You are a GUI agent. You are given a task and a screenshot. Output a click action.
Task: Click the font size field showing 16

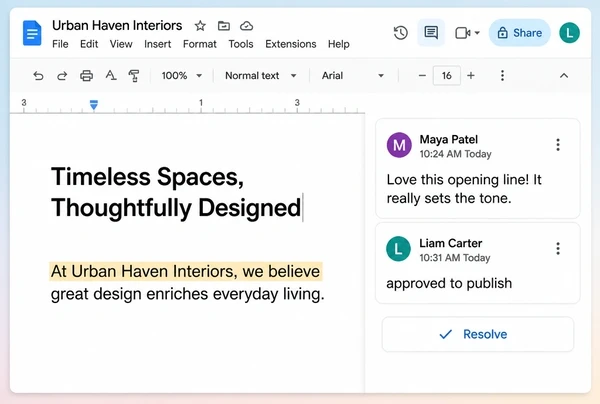coord(447,76)
